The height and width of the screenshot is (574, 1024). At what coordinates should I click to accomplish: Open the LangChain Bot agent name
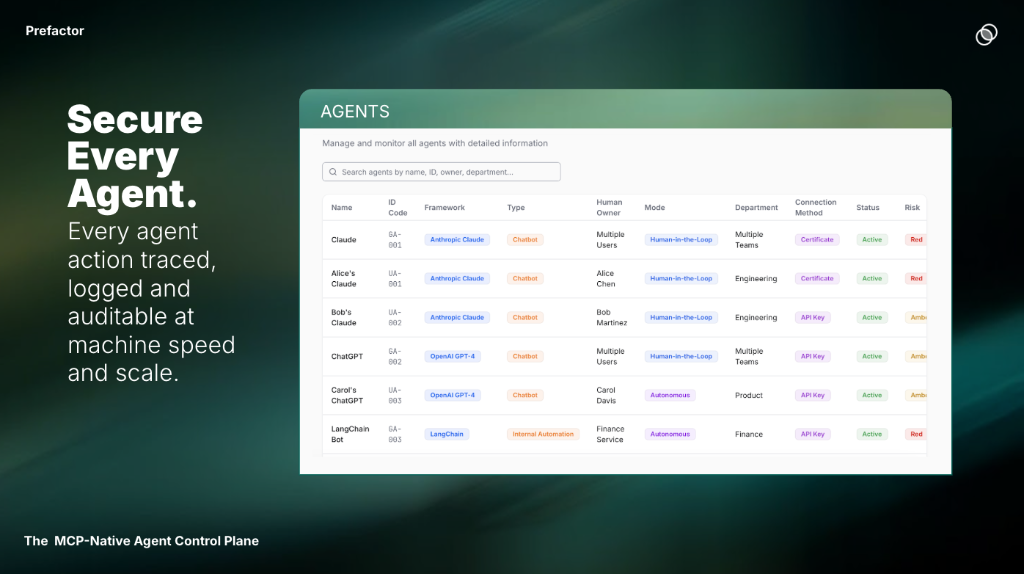pyautogui.click(x=350, y=434)
